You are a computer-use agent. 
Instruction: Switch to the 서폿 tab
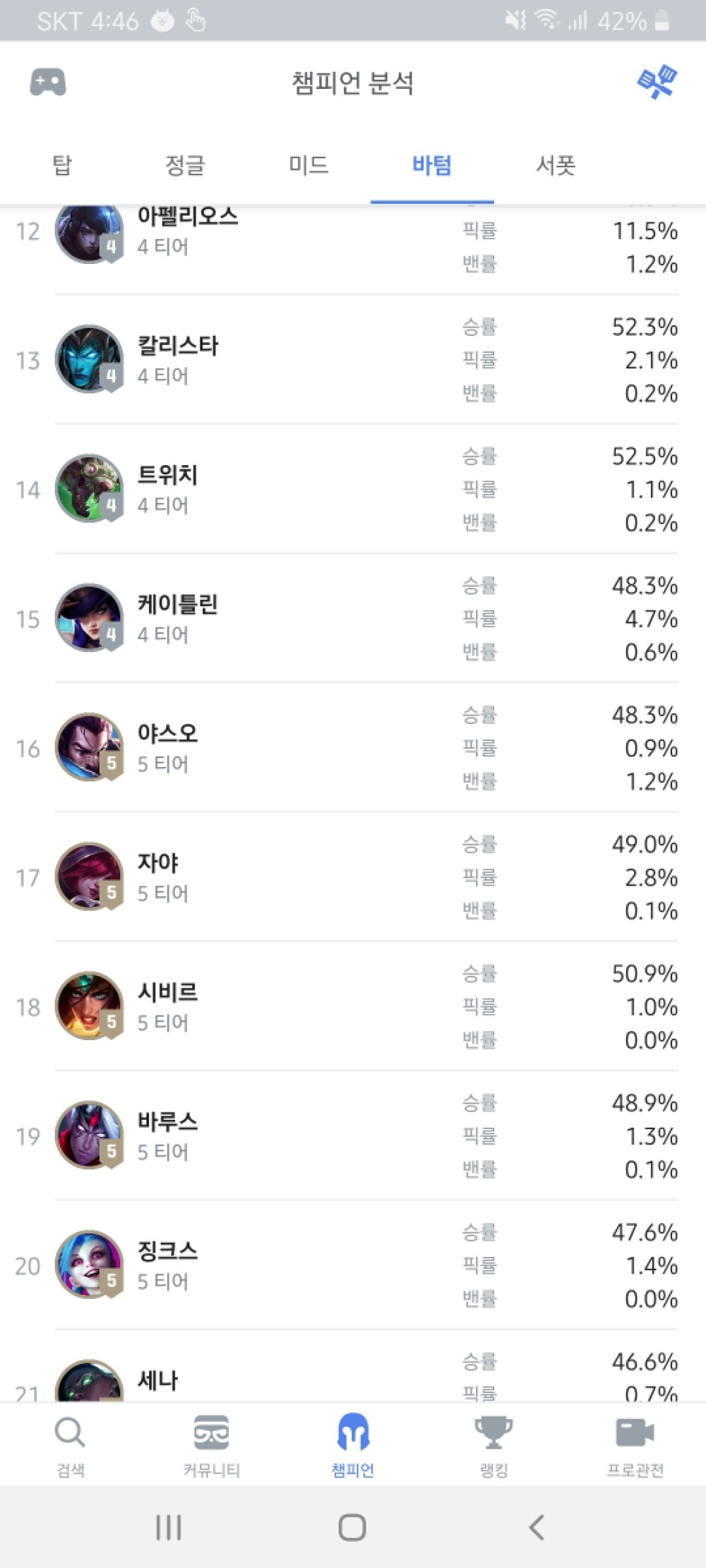(556, 165)
